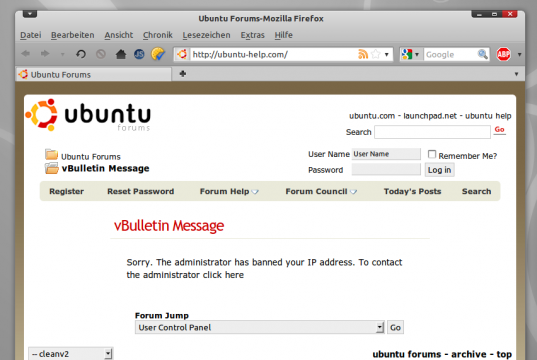Open the Adblock Plus dropdown arrow
The width and height of the screenshot is (537, 360).
click(520, 54)
